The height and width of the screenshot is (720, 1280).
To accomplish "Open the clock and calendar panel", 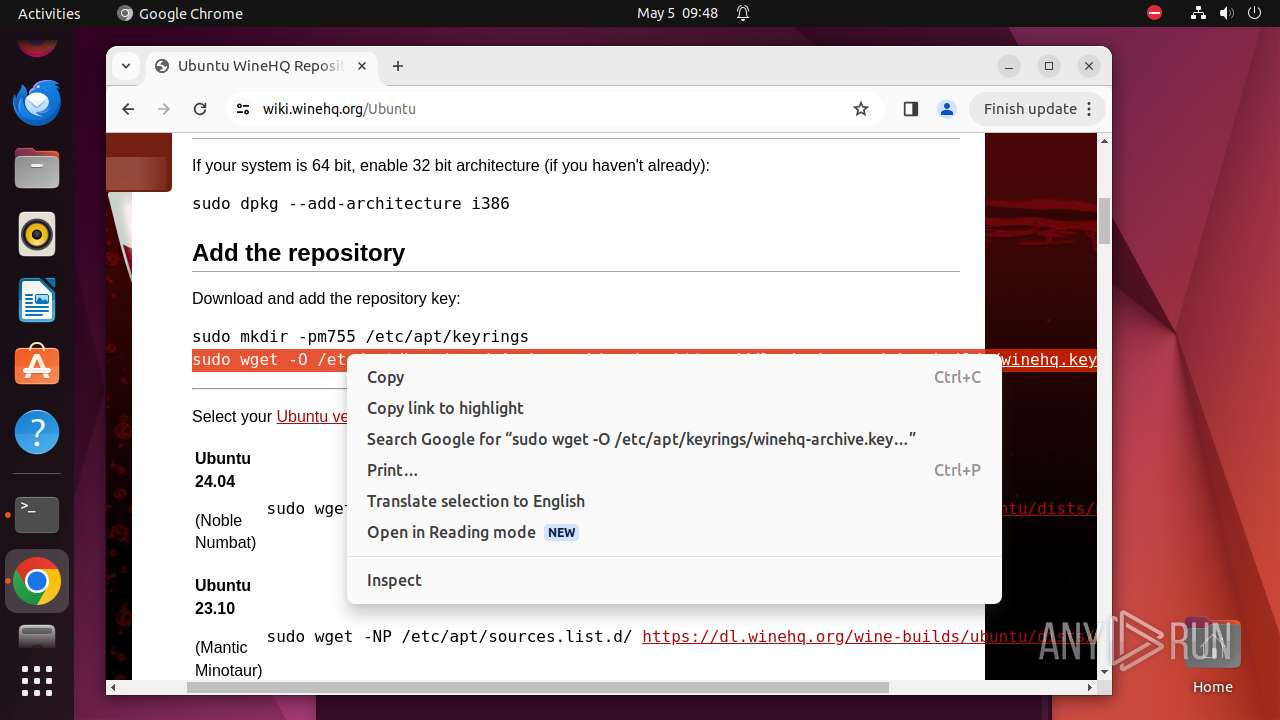I will (x=677, y=13).
